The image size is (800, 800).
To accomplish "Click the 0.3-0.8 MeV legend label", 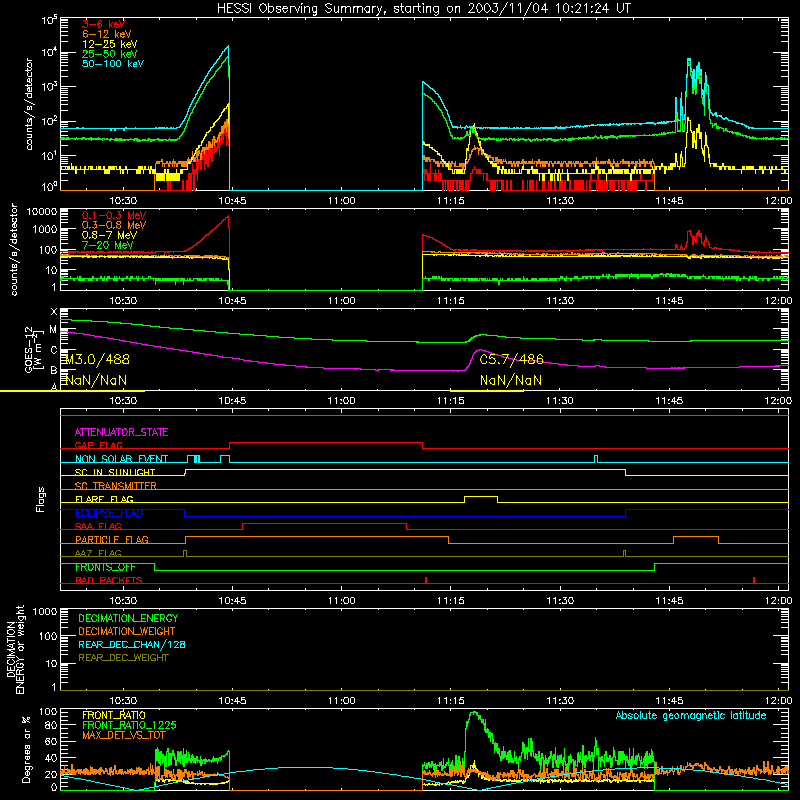I will [x=114, y=225].
